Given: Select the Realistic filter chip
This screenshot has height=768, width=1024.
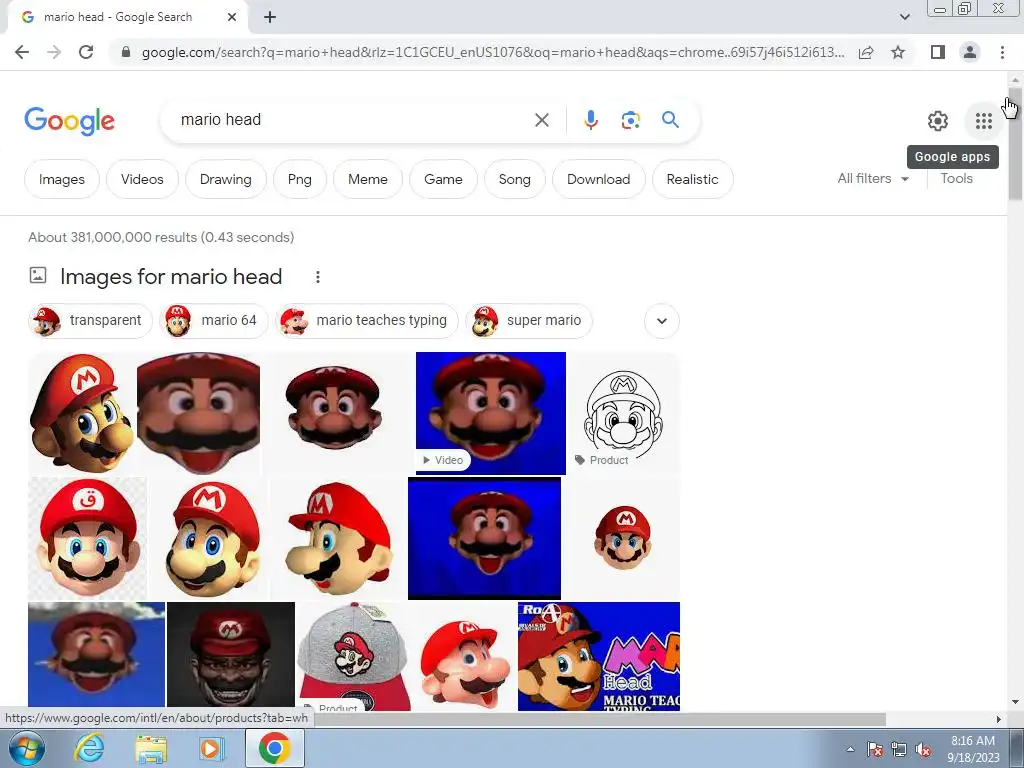Looking at the screenshot, I should click(x=692, y=179).
